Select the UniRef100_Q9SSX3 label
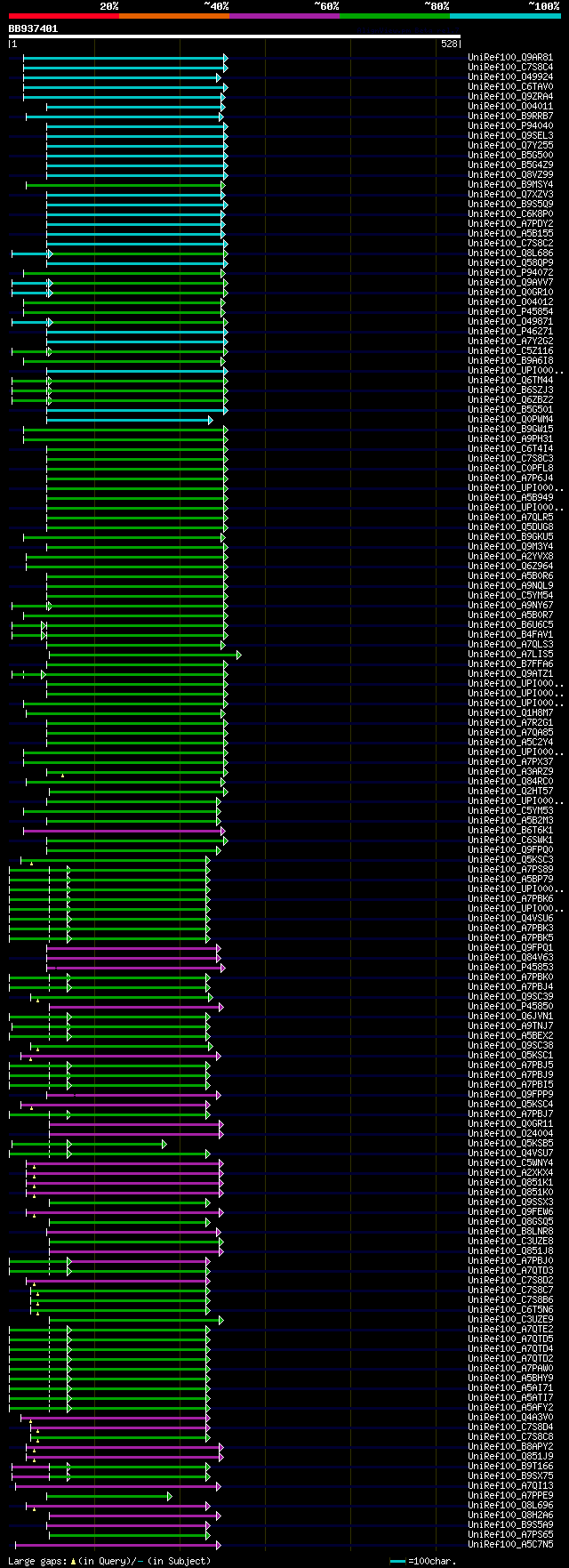569x1568 pixels. [510, 1202]
